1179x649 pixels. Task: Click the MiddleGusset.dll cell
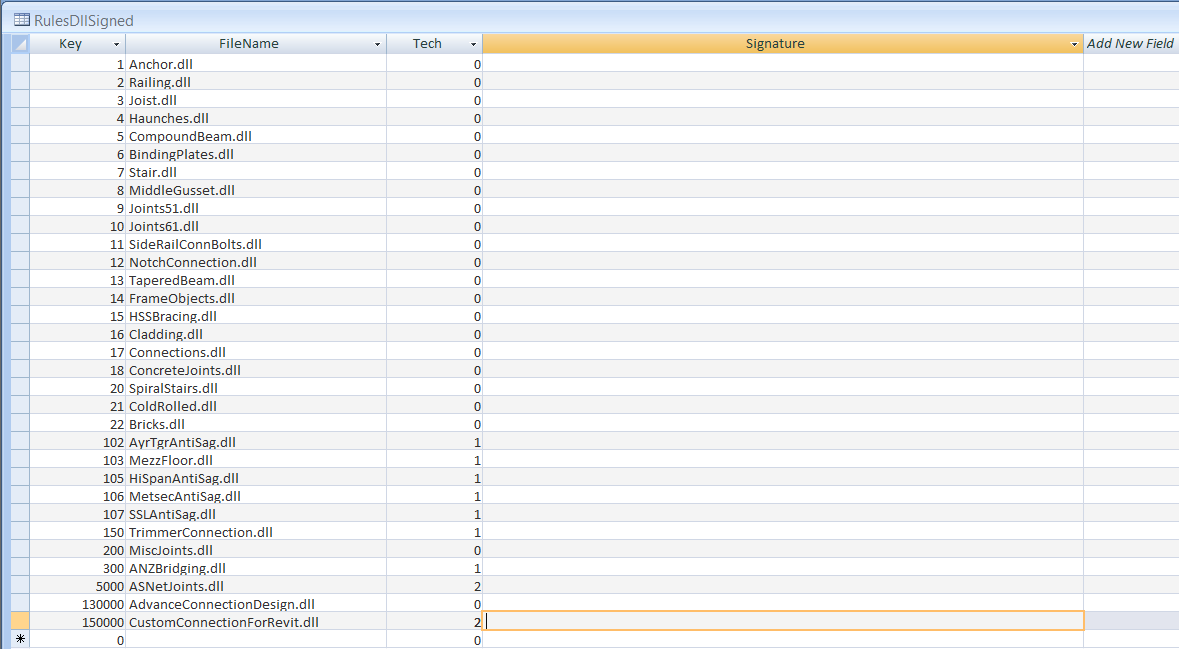click(256, 190)
